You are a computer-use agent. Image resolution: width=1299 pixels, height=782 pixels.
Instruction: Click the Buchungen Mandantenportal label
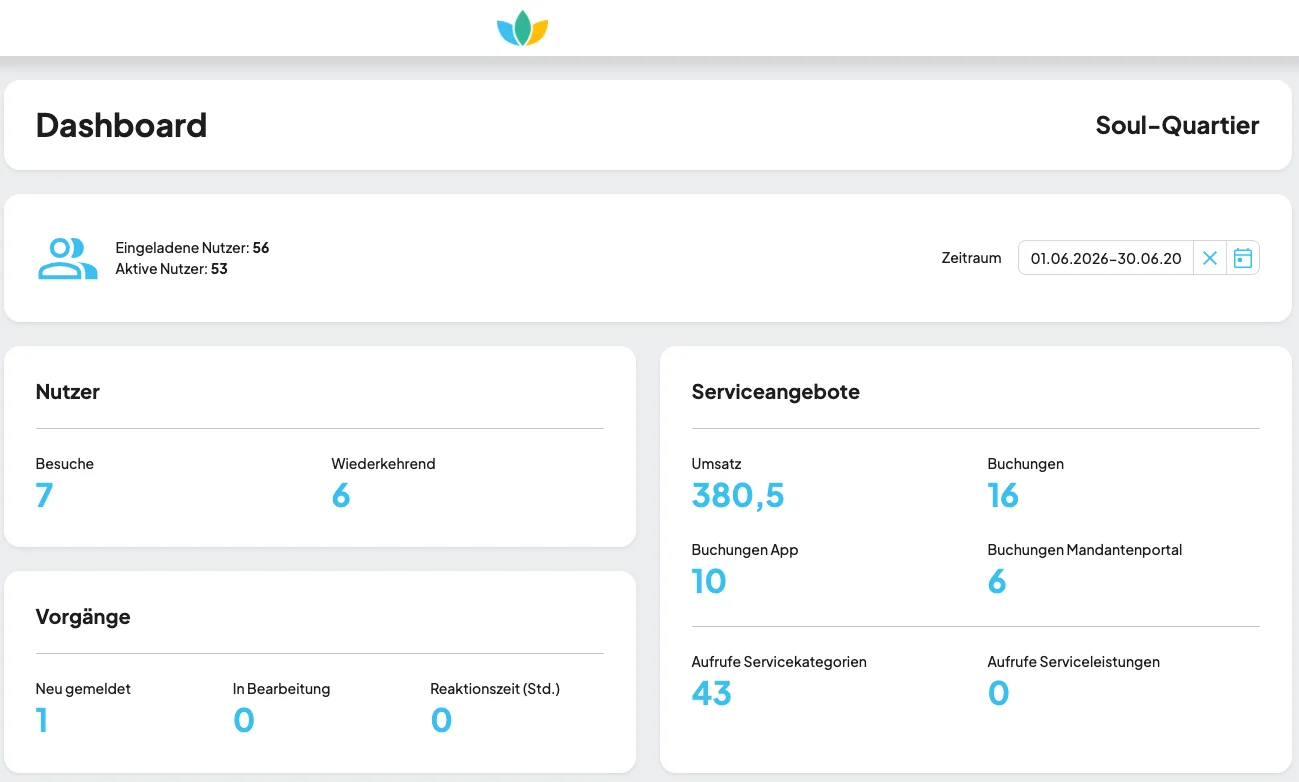(1085, 550)
